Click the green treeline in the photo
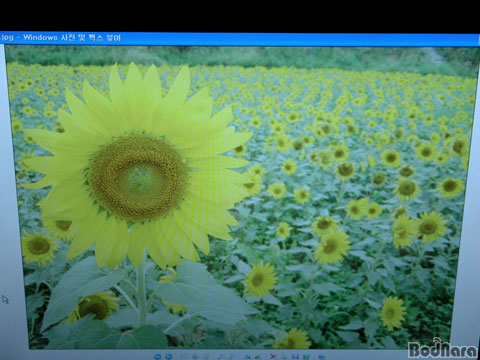This screenshot has width=480, height=360. coord(240,57)
